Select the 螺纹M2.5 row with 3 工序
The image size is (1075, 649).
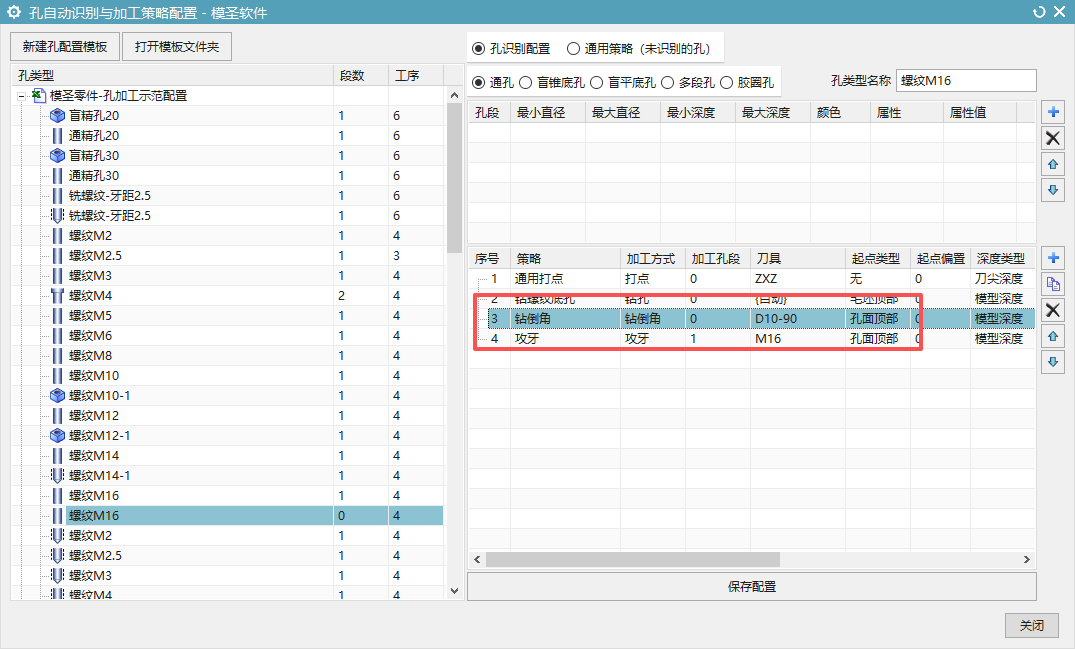228,255
